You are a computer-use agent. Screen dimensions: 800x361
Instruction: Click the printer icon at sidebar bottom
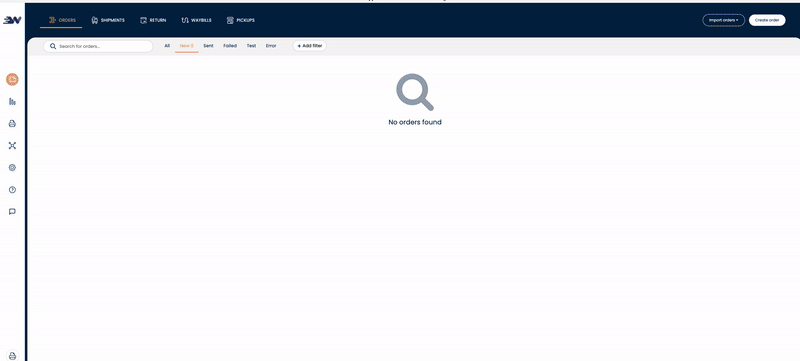click(12, 355)
